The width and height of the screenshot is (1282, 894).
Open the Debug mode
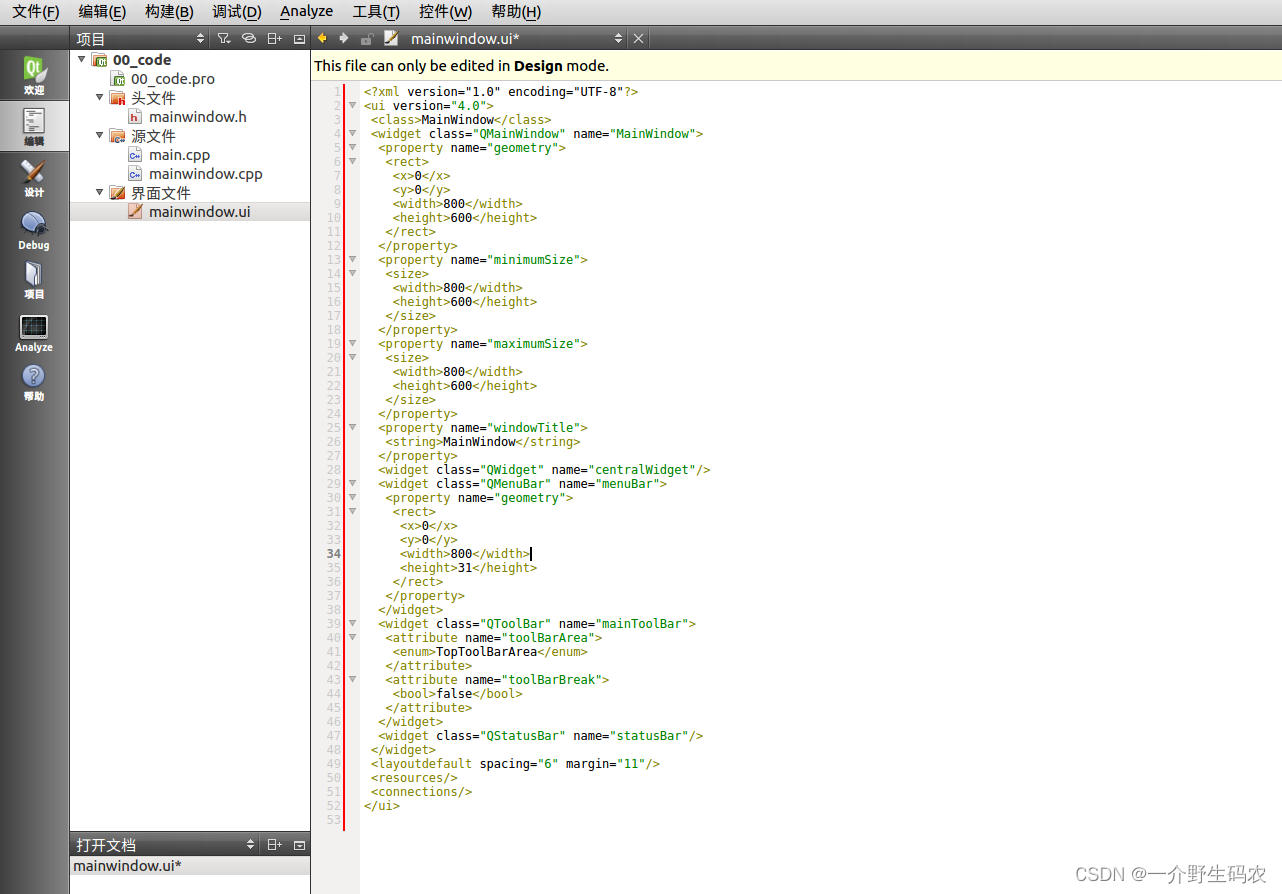click(34, 230)
